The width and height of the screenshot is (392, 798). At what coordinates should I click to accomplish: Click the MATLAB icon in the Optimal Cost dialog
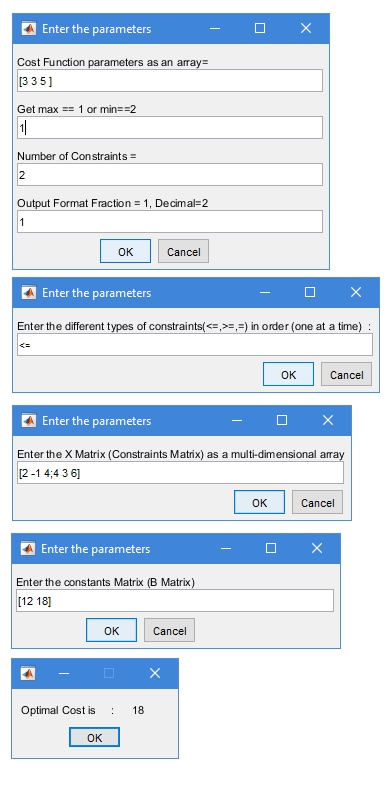click(x=28, y=673)
